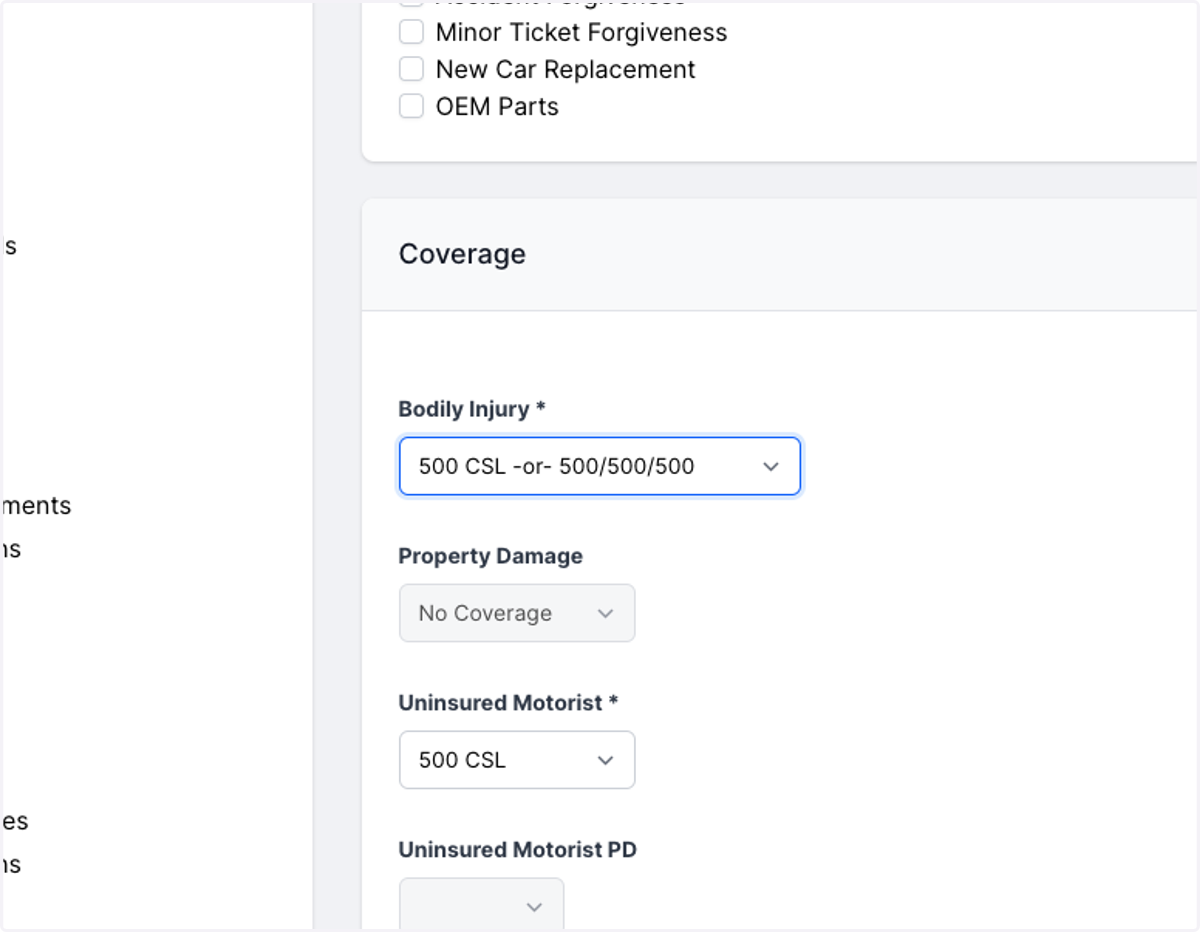Screen dimensions: 1200x932
Task: Click the Uninsured Motorist * label
Action: (x=508, y=703)
